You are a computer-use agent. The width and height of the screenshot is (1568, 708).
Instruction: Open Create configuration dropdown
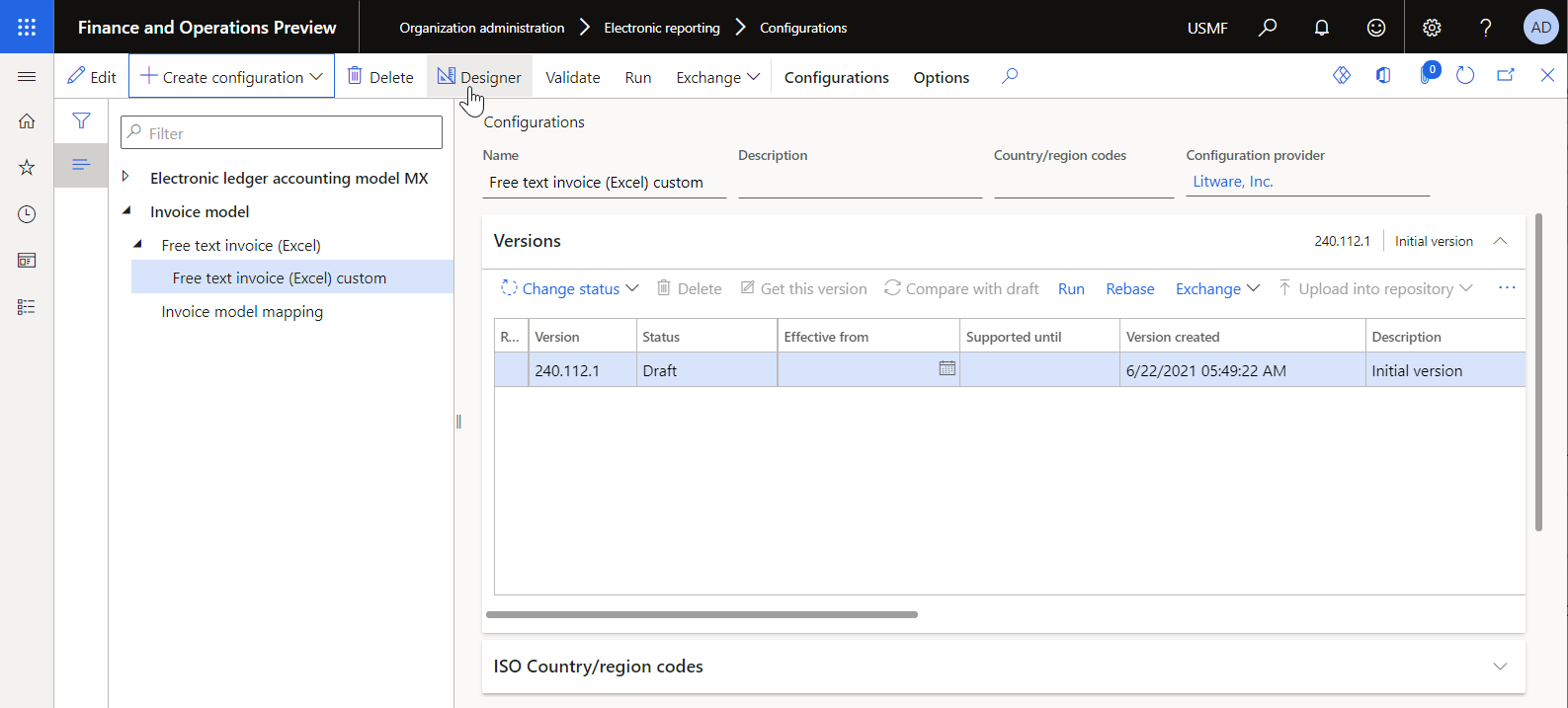pos(231,76)
